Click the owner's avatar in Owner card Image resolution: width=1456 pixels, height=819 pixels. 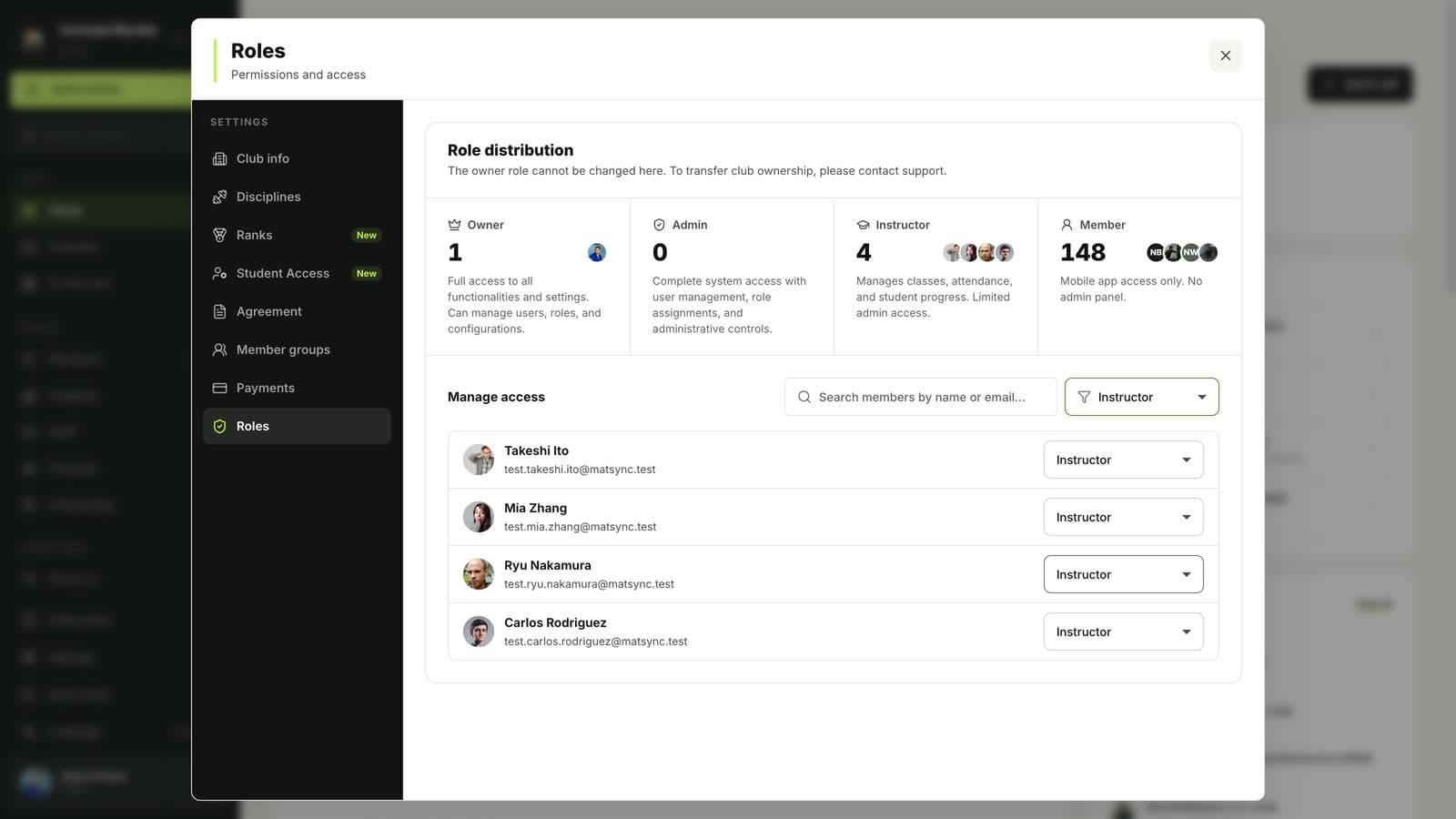(597, 252)
